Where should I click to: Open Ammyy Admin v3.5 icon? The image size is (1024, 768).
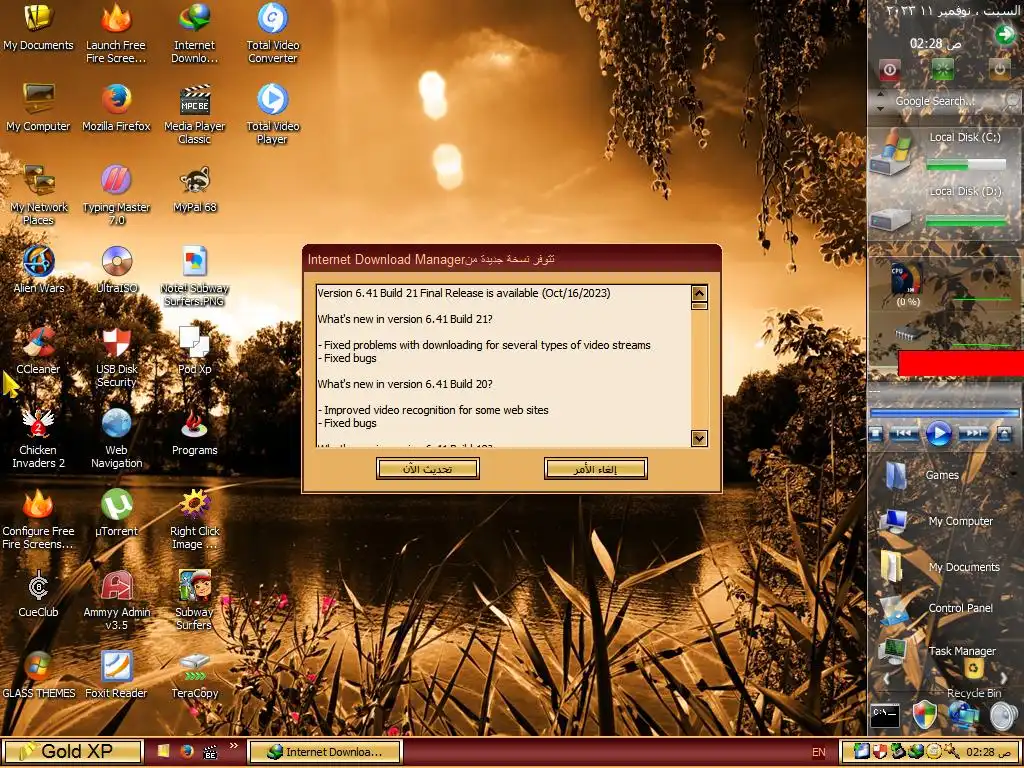[116, 601]
